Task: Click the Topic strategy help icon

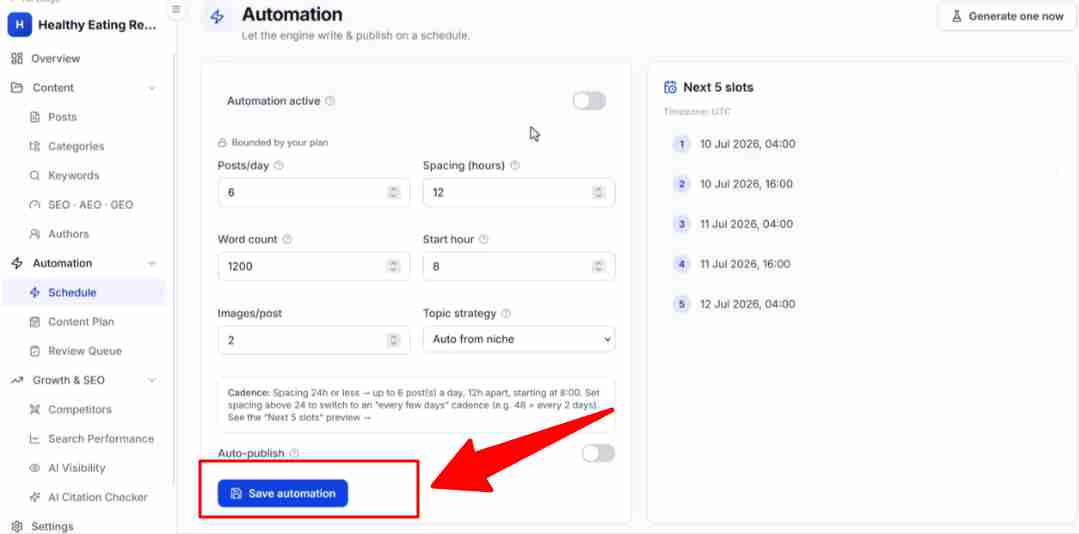Action: point(506,313)
